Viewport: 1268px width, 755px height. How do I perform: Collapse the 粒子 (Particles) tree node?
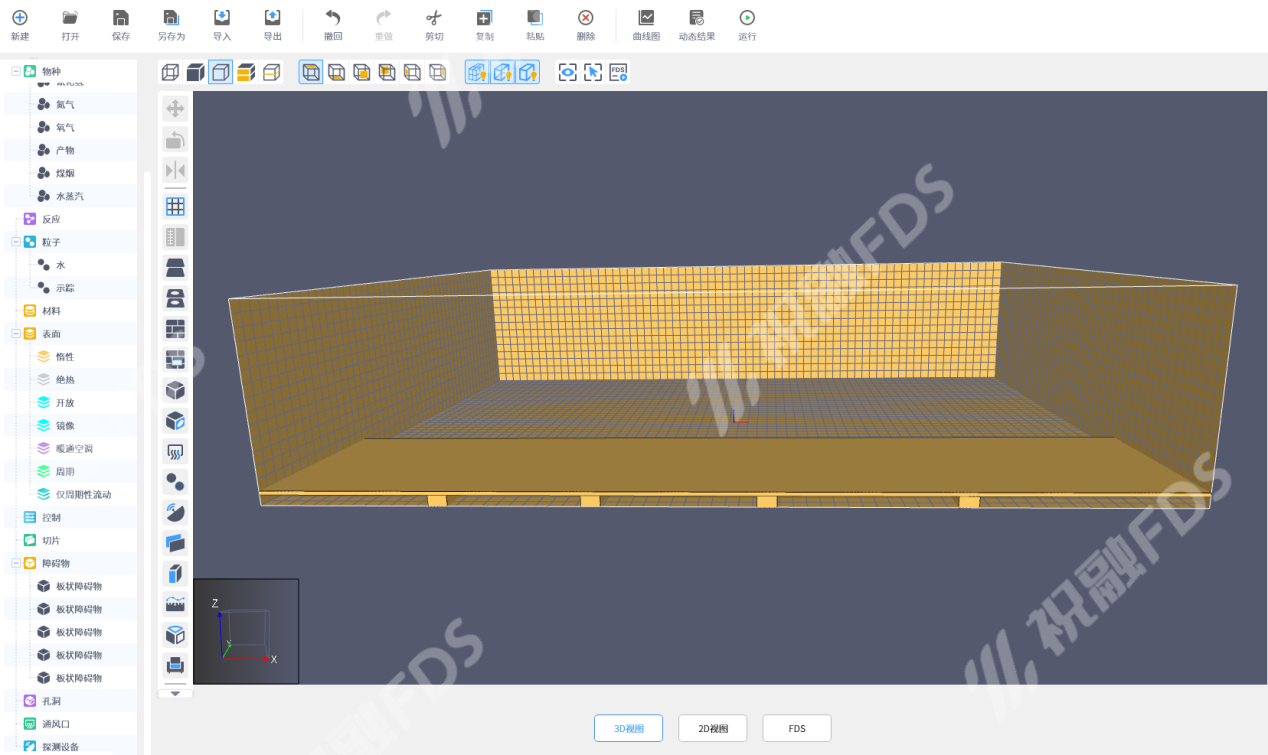tap(16, 242)
